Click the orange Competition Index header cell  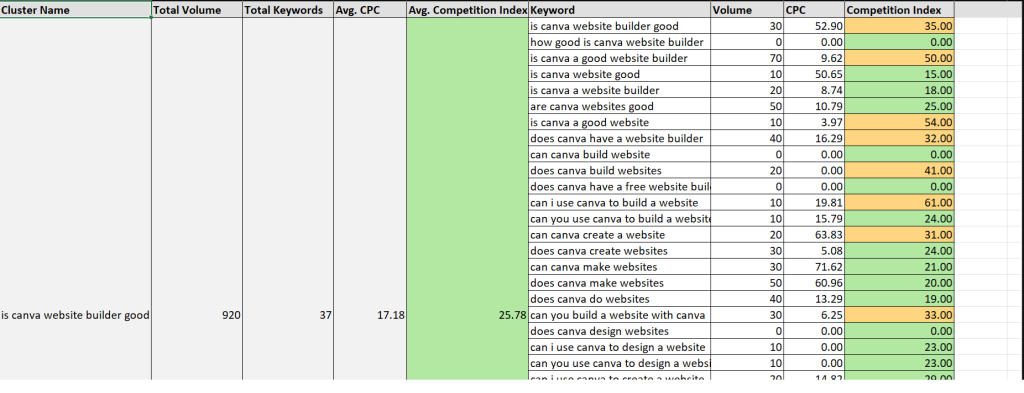click(899, 10)
